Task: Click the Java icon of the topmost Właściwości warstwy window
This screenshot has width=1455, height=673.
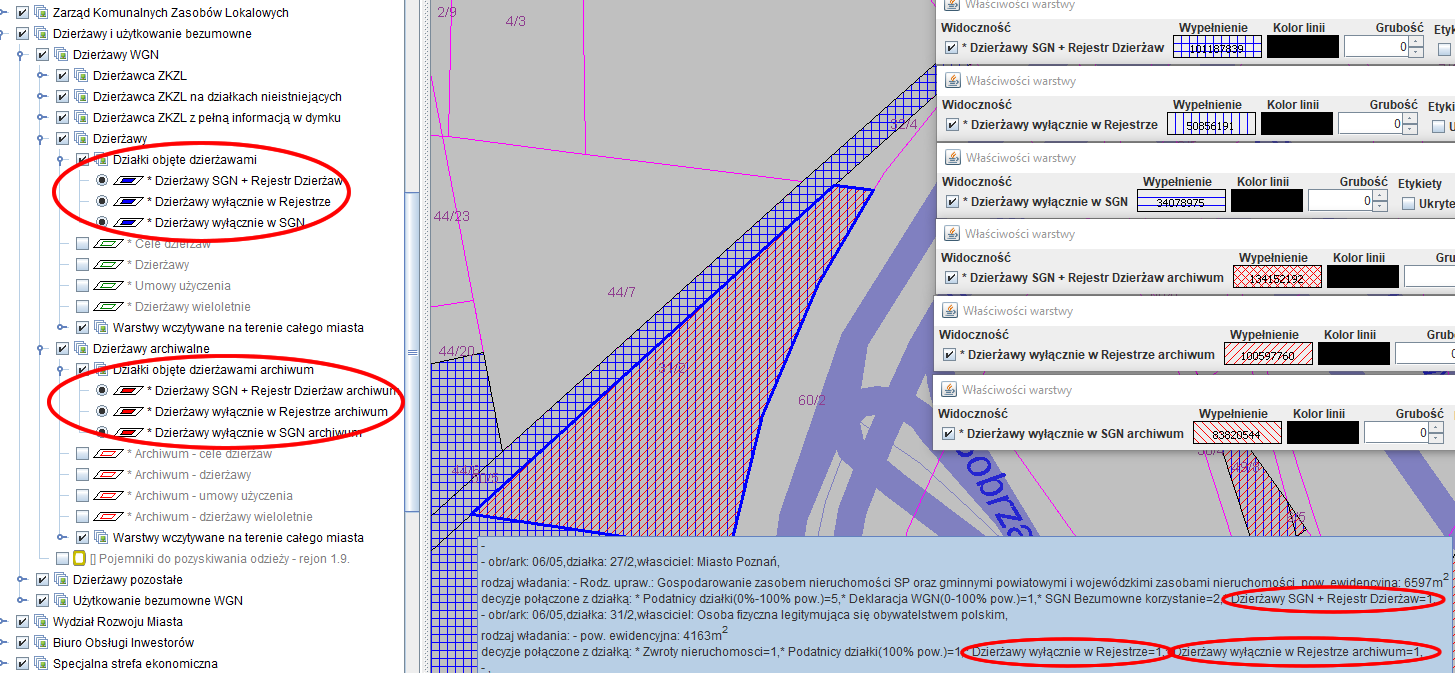Action: click(x=952, y=5)
